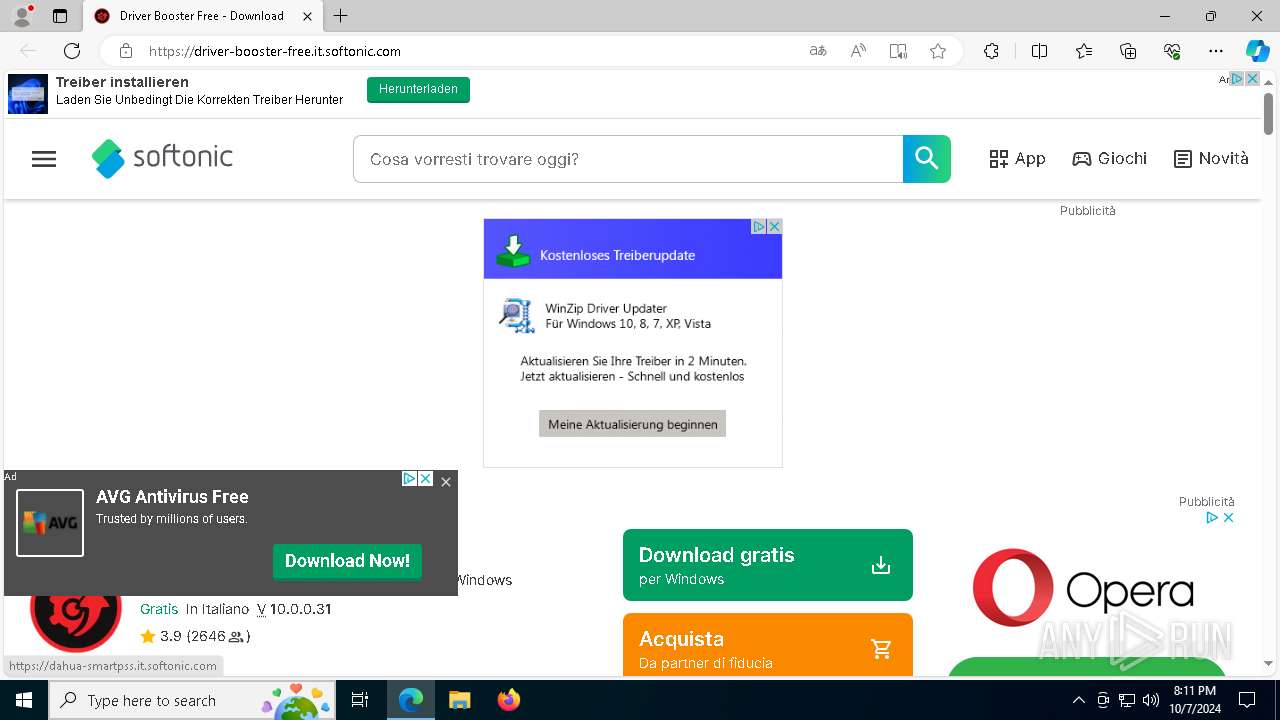Dismiss the Opera ad with its X
The height and width of the screenshot is (720, 1280).
pyautogui.click(x=1229, y=518)
